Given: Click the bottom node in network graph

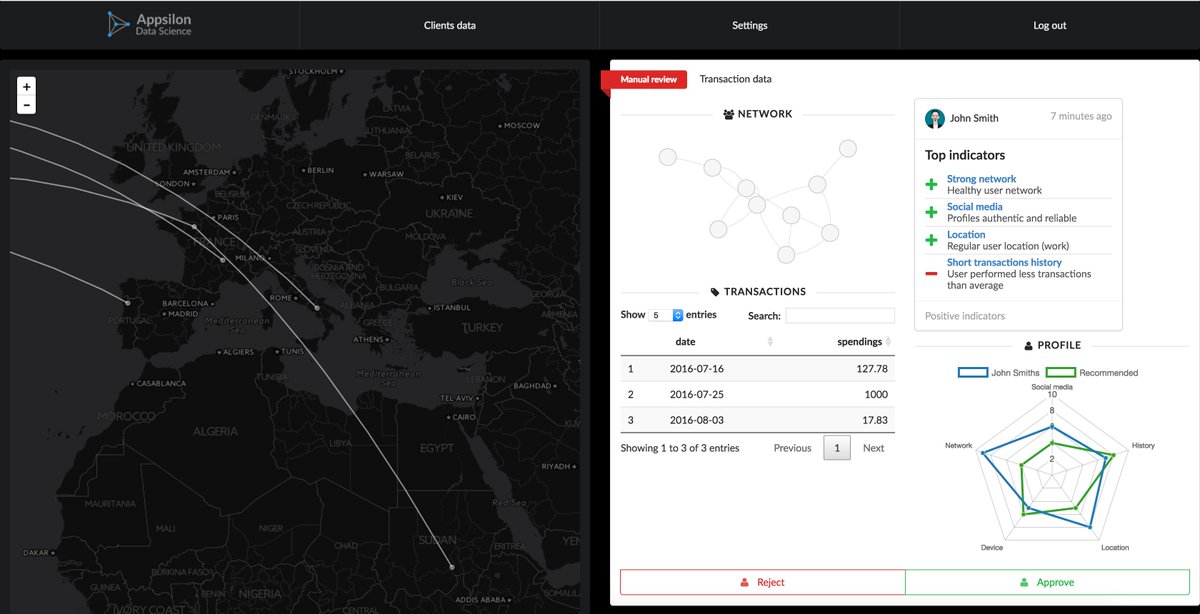Looking at the screenshot, I should 786,255.
